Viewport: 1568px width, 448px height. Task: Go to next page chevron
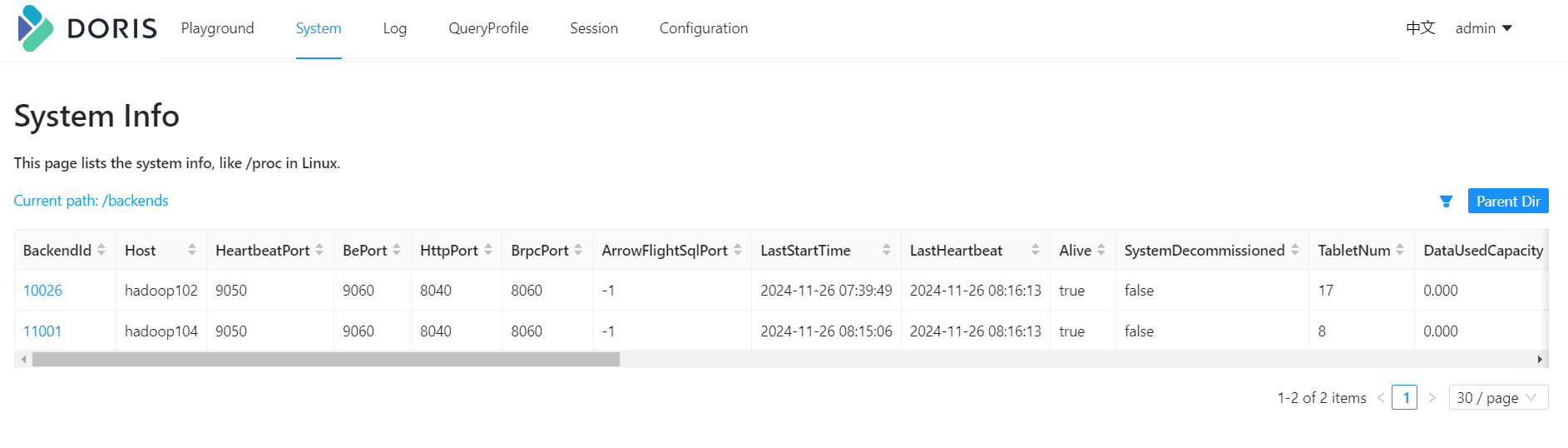(1432, 398)
